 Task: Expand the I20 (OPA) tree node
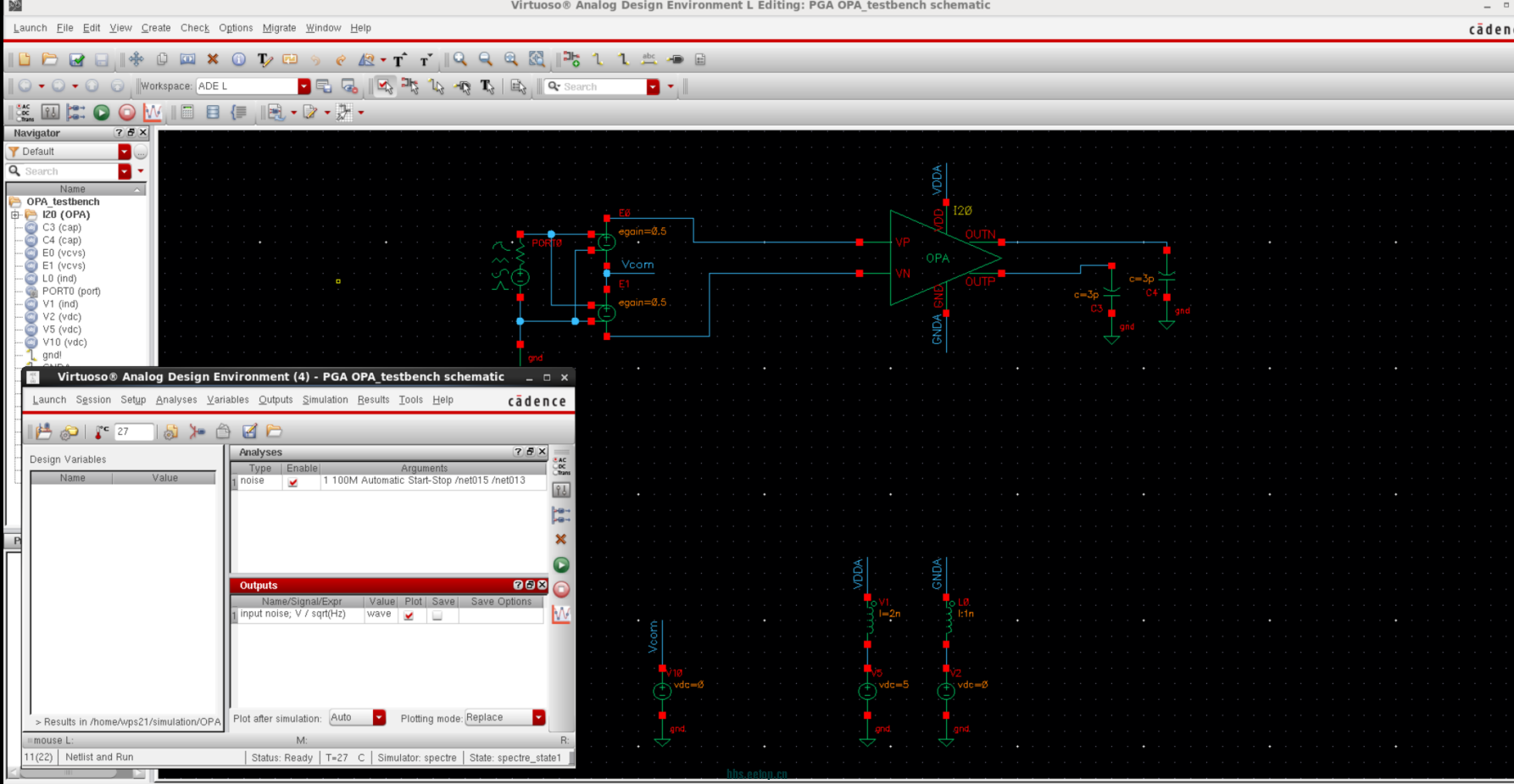tap(15, 214)
